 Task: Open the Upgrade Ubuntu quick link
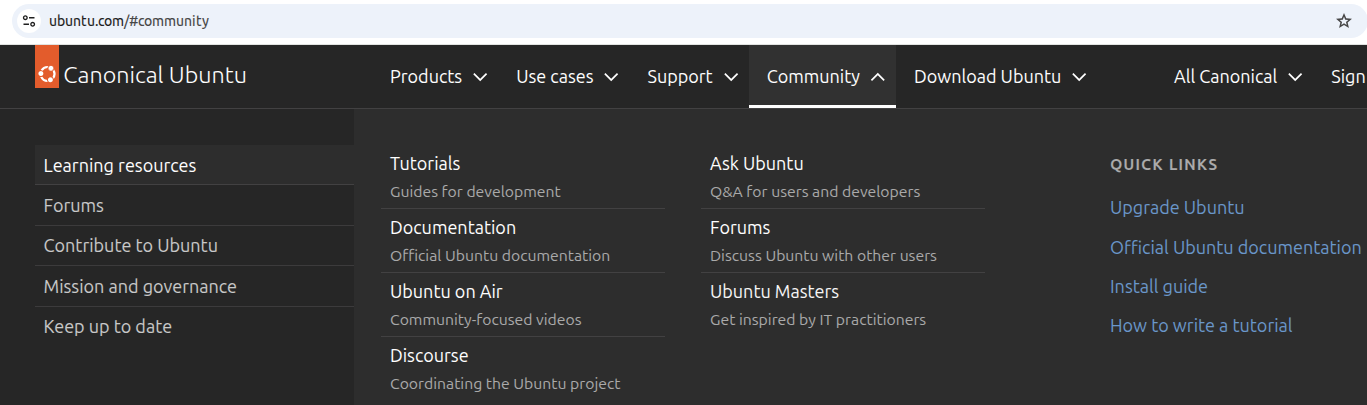pos(1177,207)
